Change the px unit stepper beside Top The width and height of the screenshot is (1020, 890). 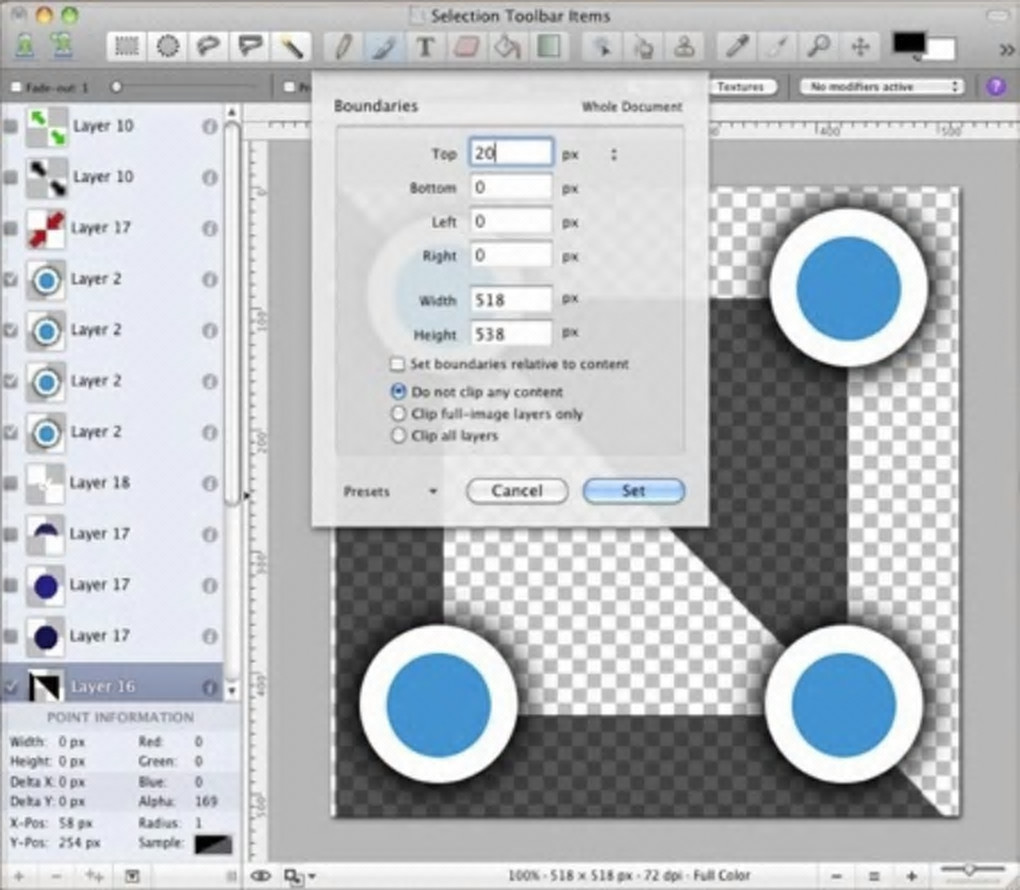613,154
